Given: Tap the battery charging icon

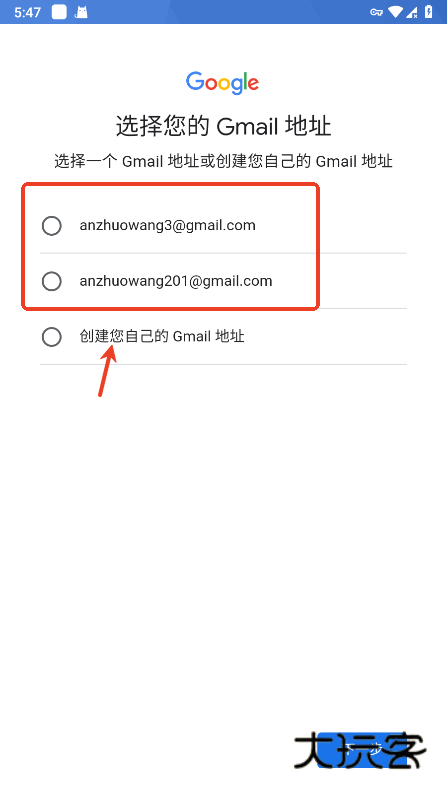Looking at the screenshot, I should (x=429, y=11).
